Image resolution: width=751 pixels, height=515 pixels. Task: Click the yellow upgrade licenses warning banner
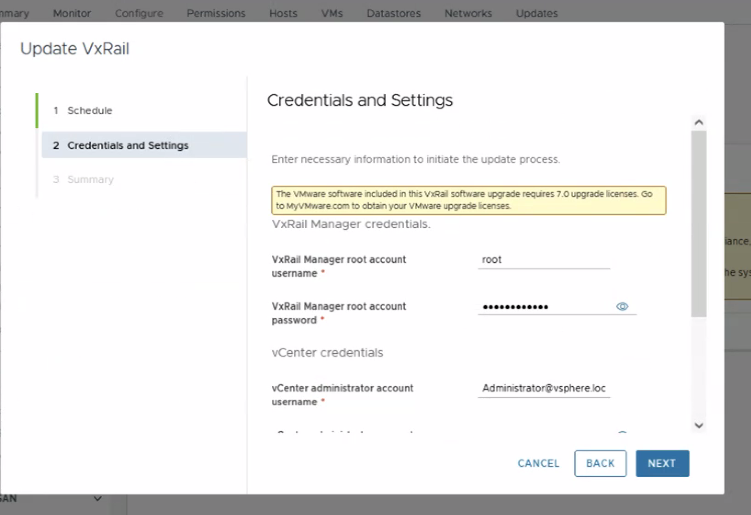pyautogui.click(x=468, y=200)
